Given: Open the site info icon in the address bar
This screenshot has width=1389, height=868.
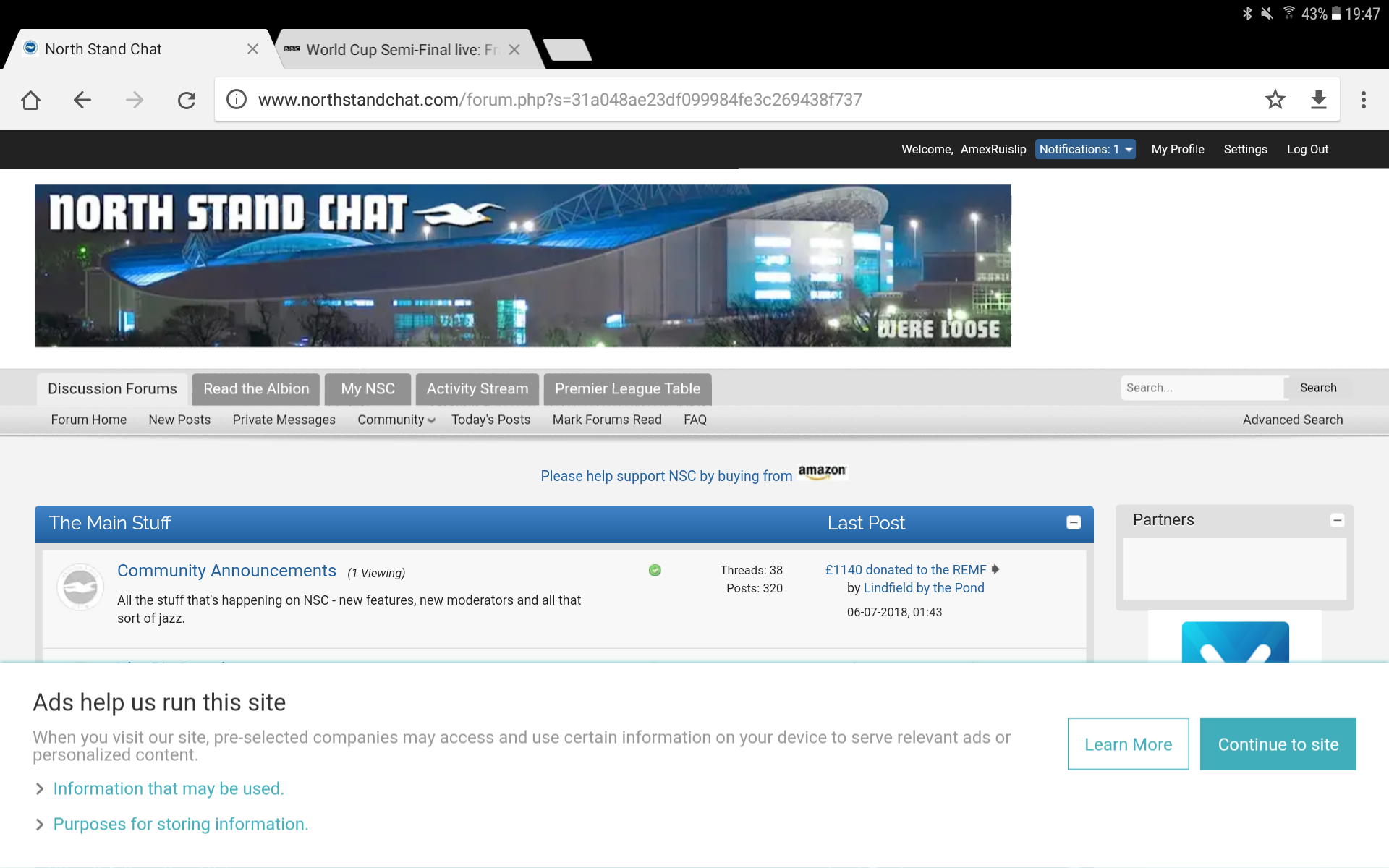Looking at the screenshot, I should pos(237,99).
